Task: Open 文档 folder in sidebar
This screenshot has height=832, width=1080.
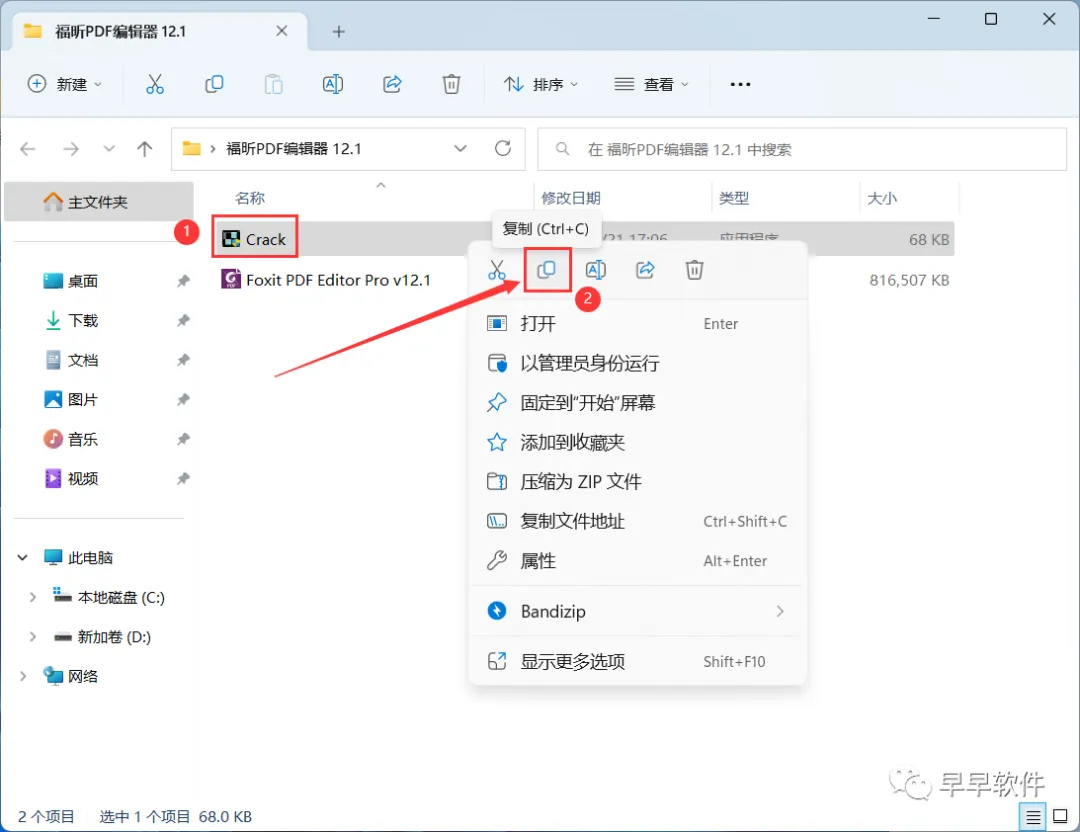Action: 83,360
